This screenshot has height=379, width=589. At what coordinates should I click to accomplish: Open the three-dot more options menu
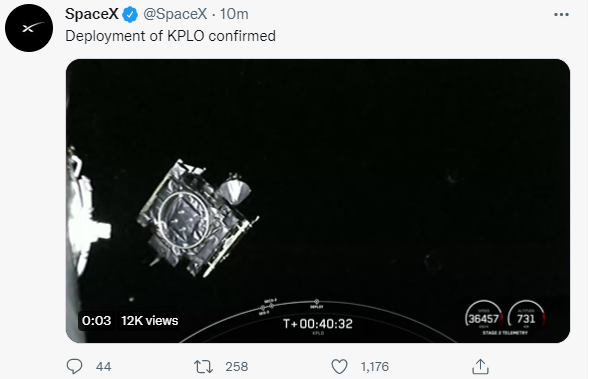(x=561, y=15)
